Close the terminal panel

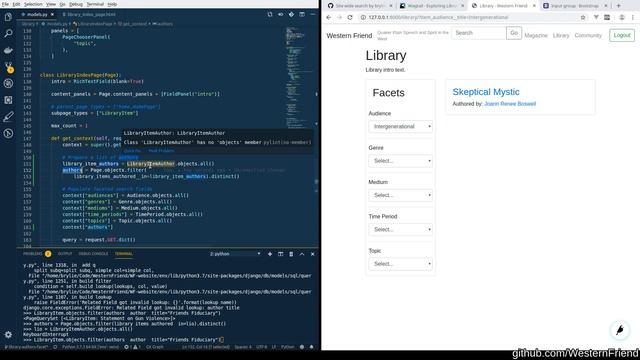coord(313,254)
